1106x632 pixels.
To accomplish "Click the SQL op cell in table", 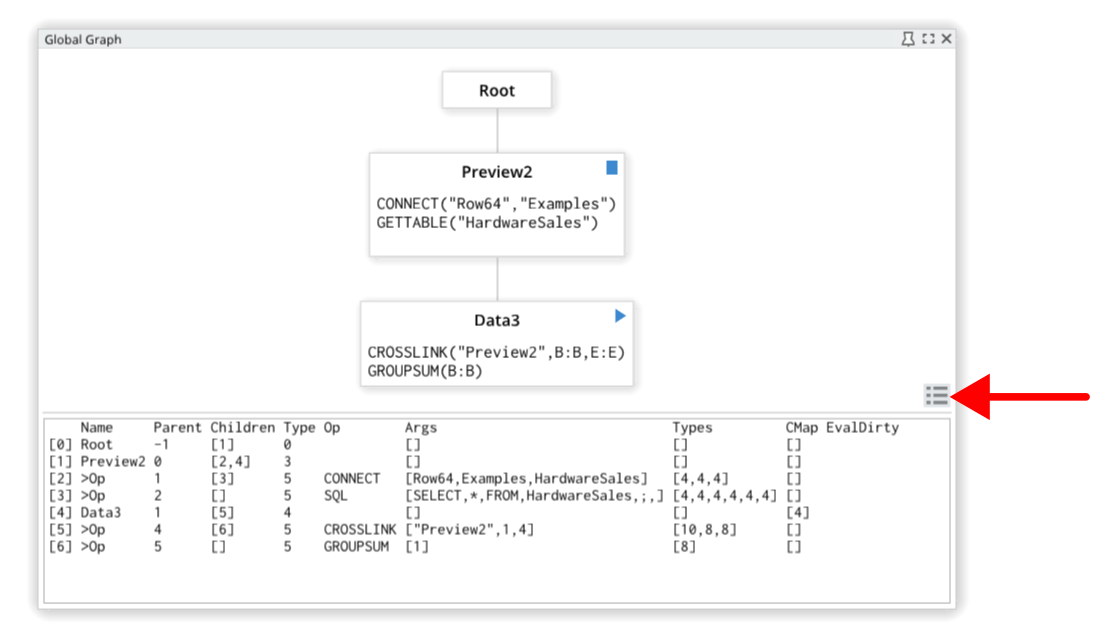I will (x=336, y=496).
